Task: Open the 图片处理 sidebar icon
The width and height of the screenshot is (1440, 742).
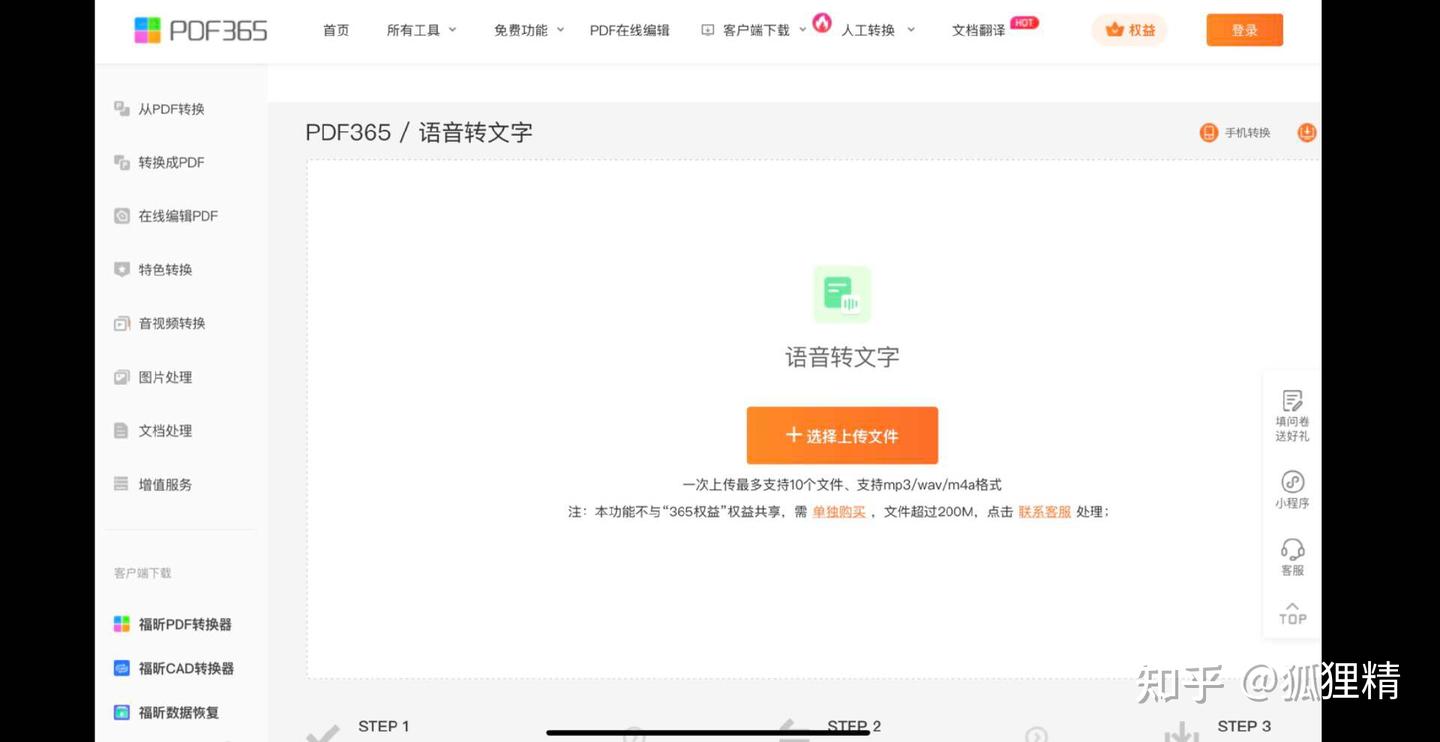Action: 122,377
